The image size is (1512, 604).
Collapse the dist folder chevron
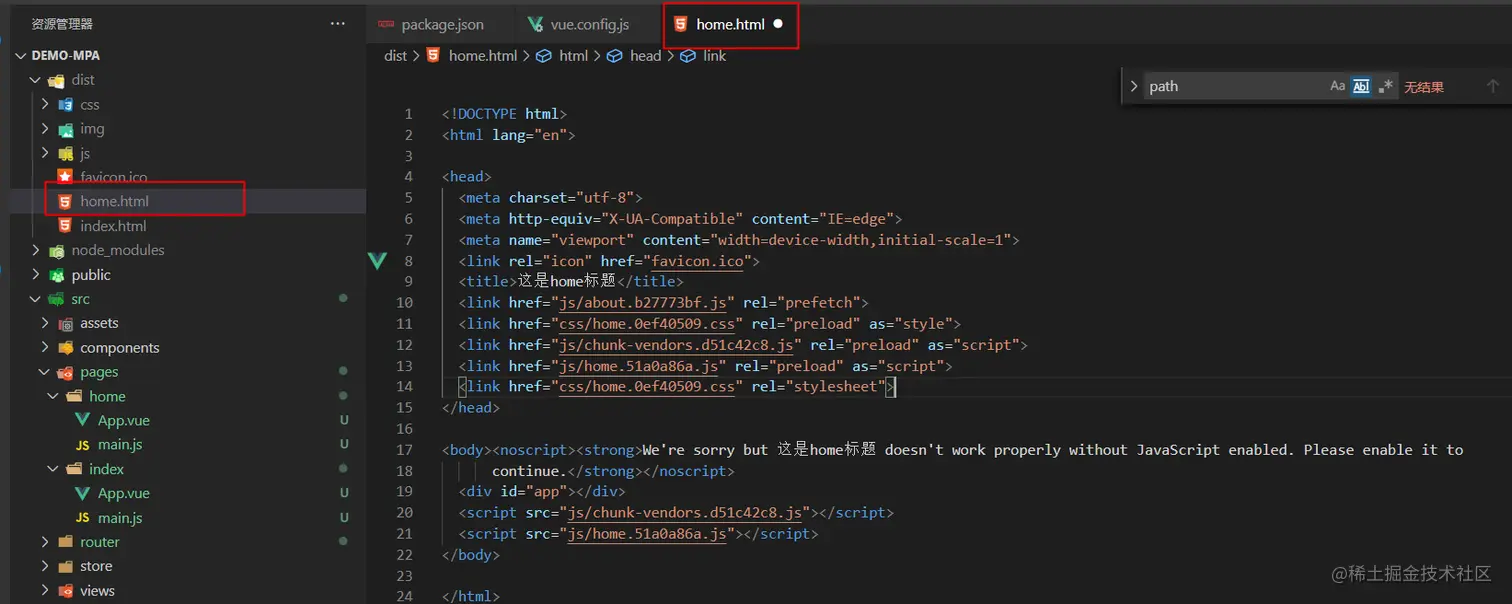click(x=36, y=80)
